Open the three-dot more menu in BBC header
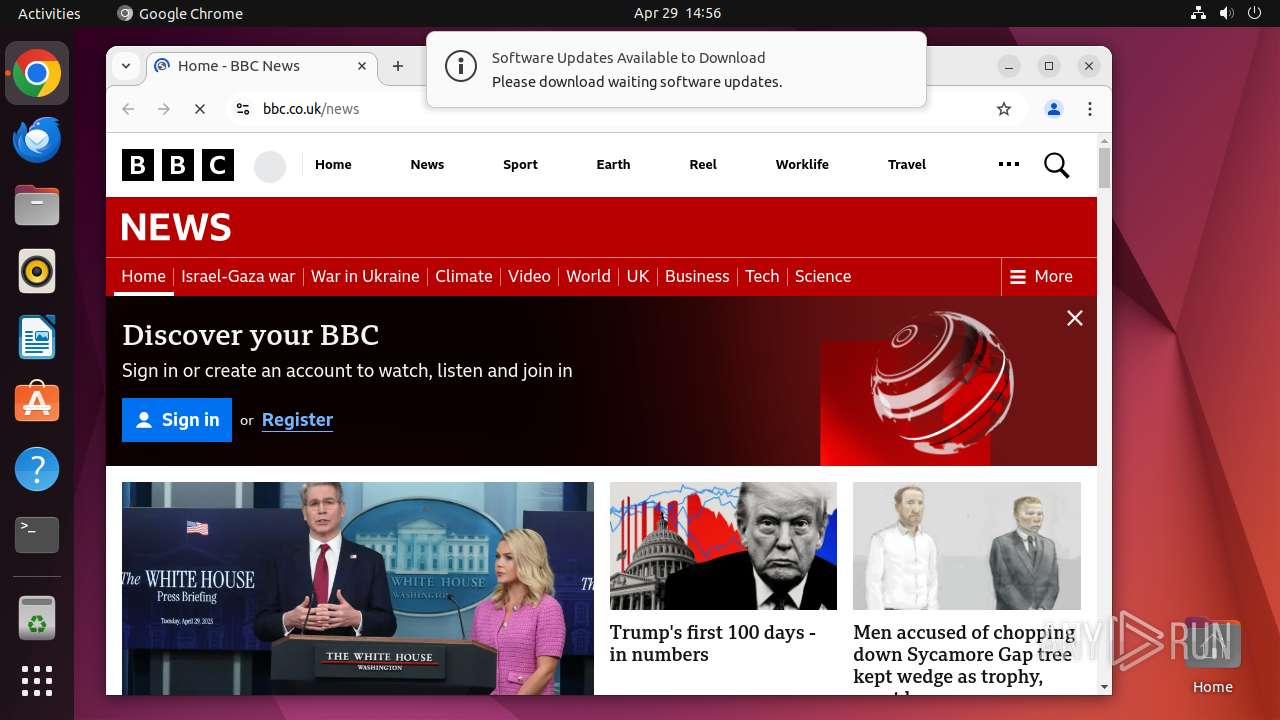This screenshot has height=720, width=1280. pyautogui.click(x=1009, y=164)
